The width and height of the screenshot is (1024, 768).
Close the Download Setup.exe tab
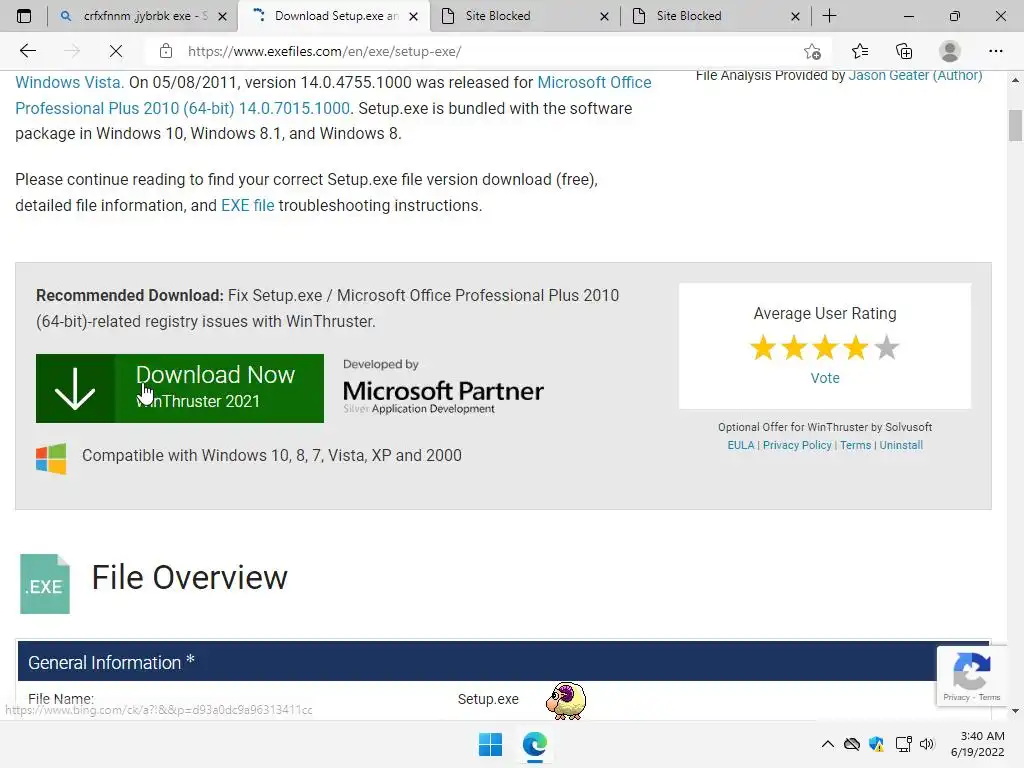pyautogui.click(x=413, y=16)
